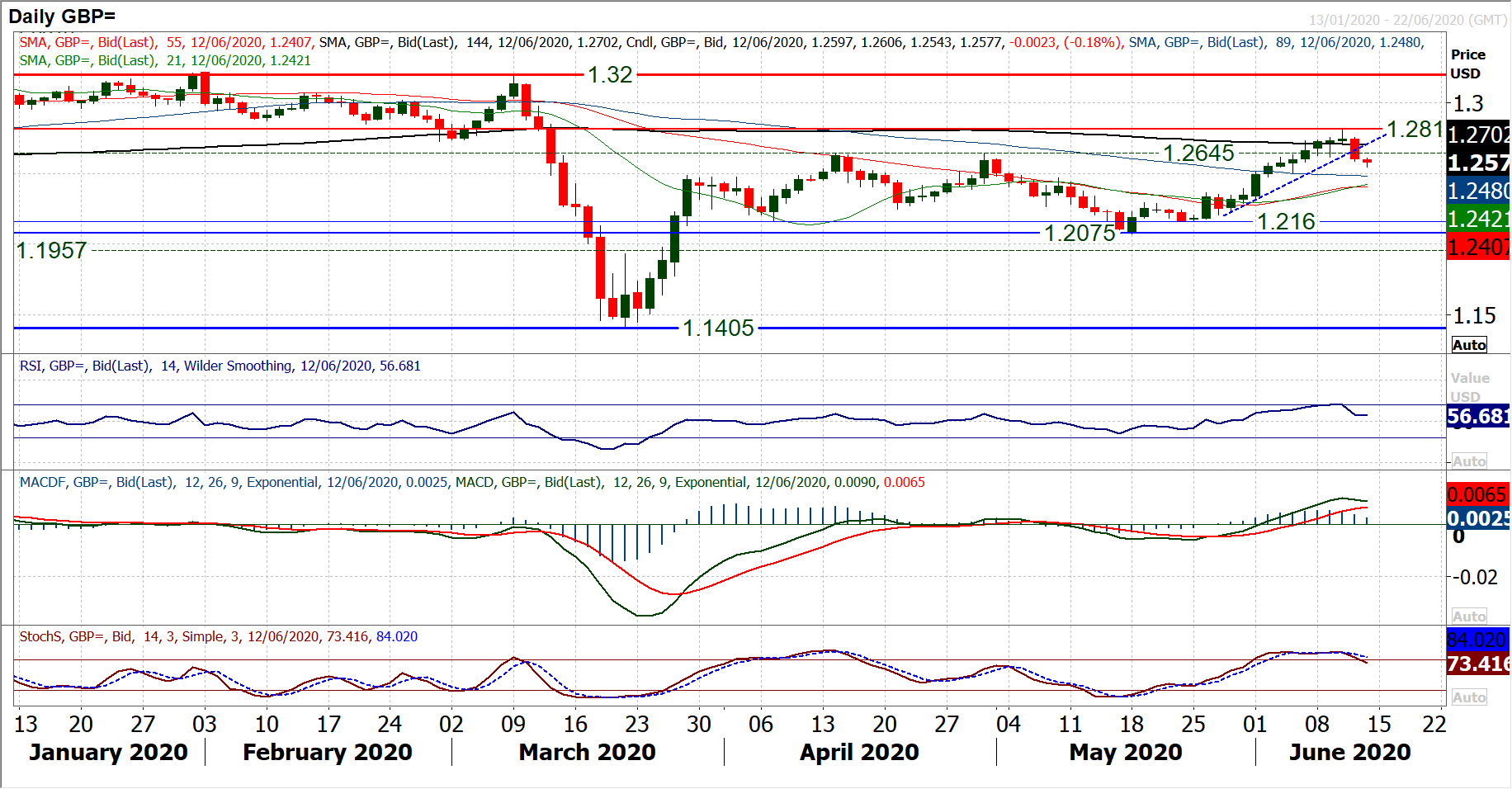Open the RSI indicator legend text
Screen dimensions: 1512x789
click(220, 366)
